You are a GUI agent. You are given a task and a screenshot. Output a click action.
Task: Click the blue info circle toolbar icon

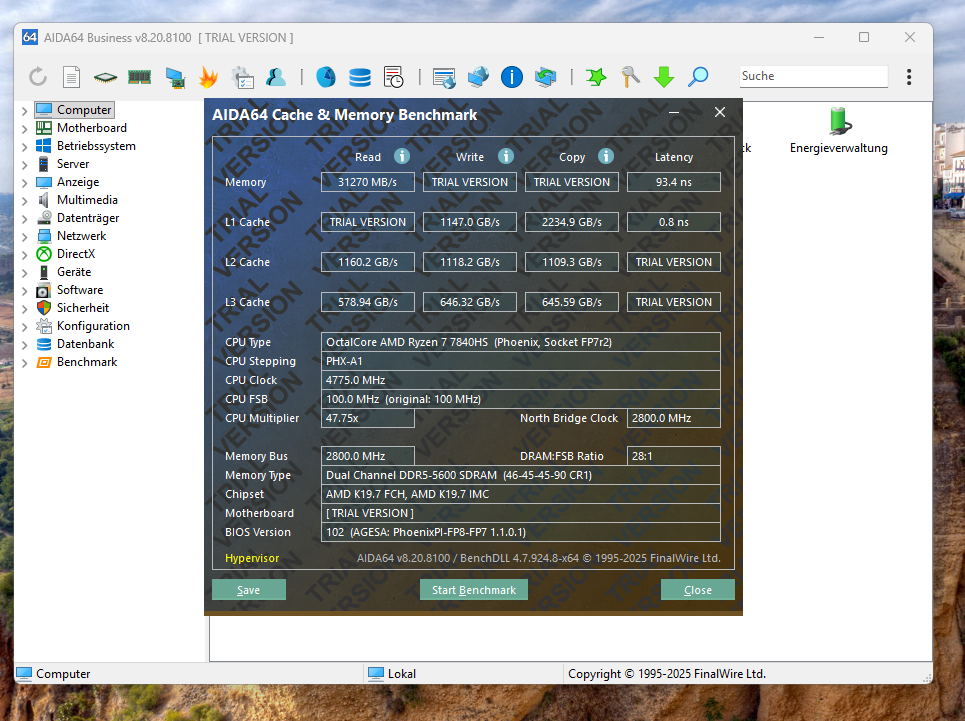[511, 77]
